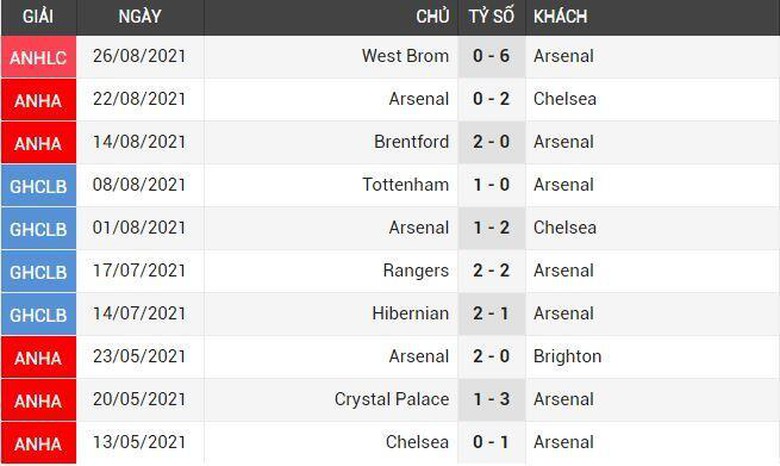Open the Brighton team link
The width and height of the screenshot is (780, 466).
[x=567, y=356]
